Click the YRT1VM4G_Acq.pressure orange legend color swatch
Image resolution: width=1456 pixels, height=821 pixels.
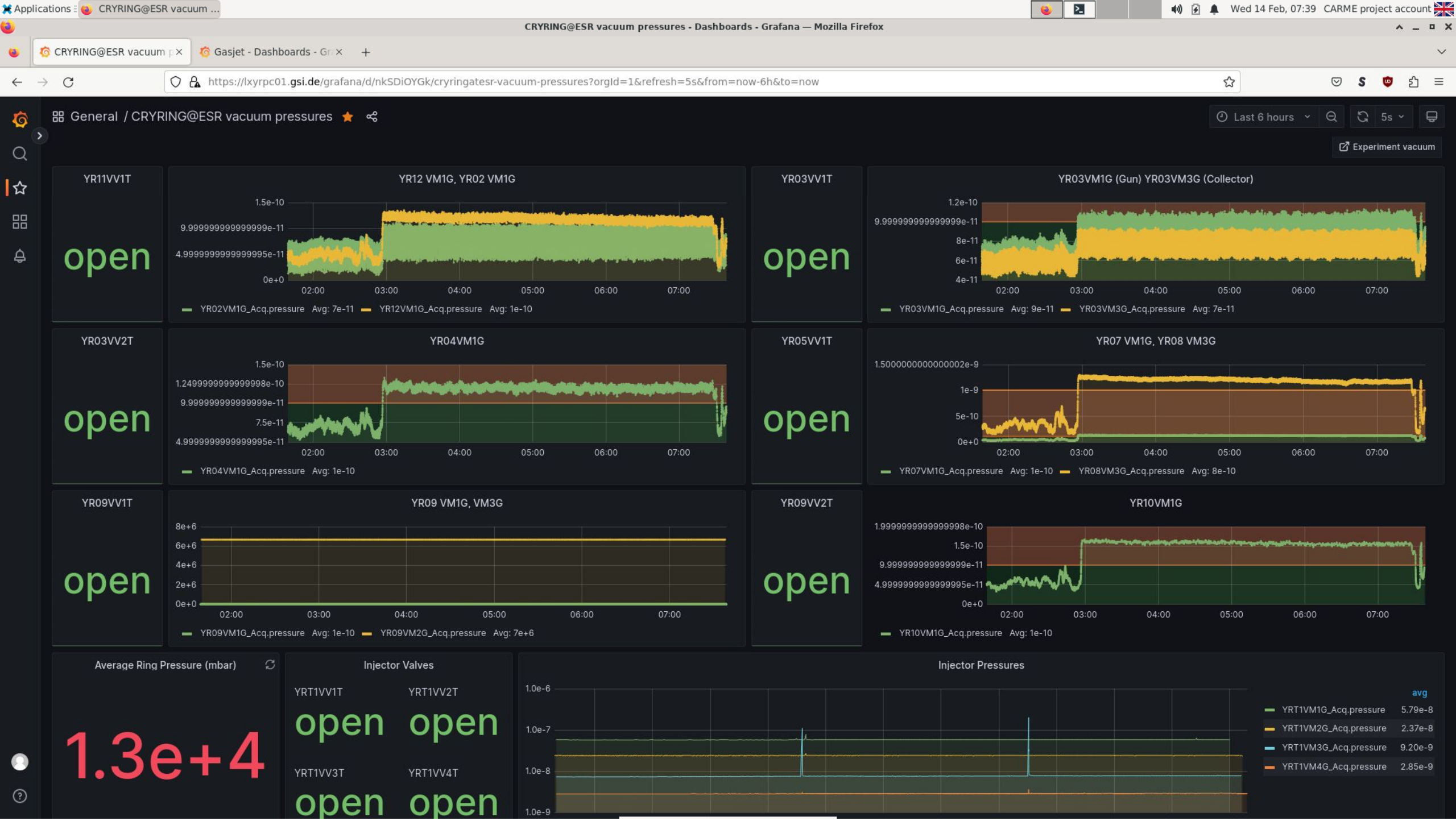[1269, 768]
